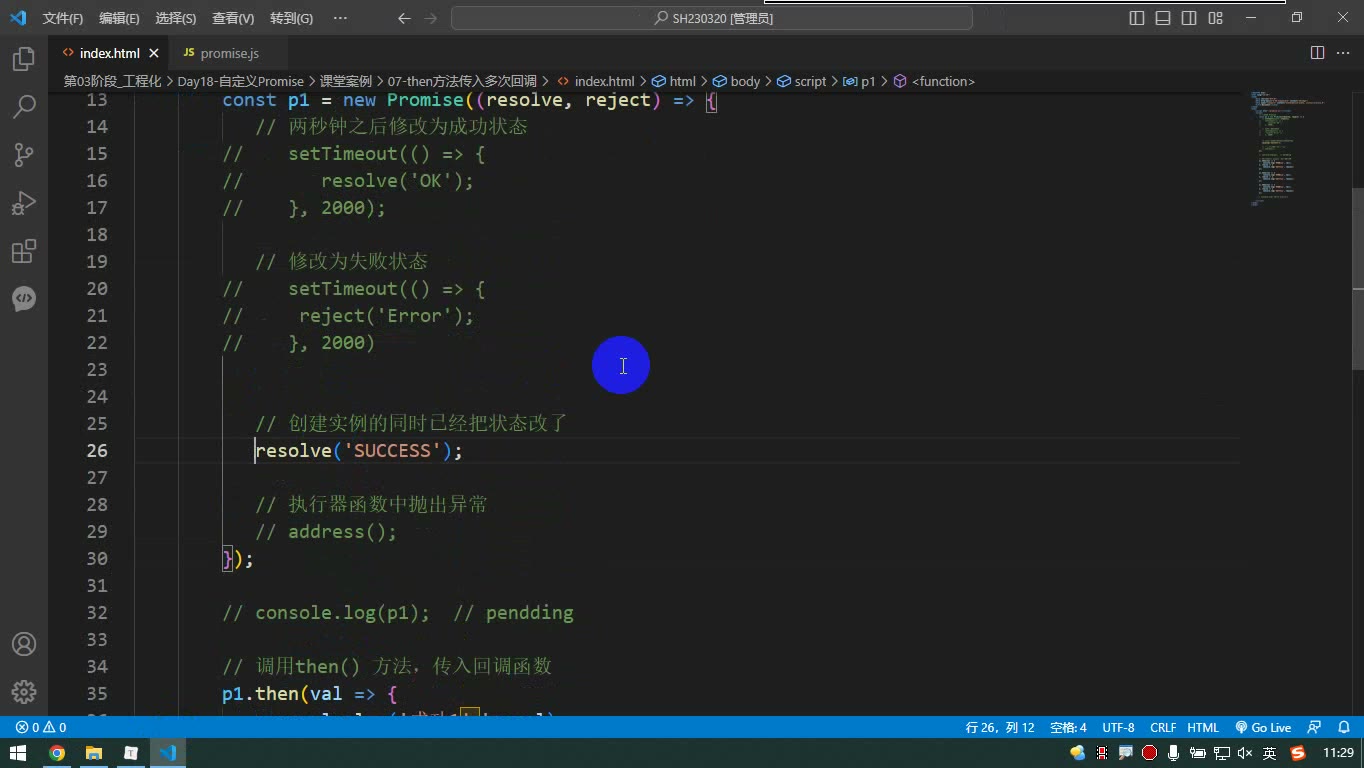
Task: Split the editor to the right
Action: click(x=1317, y=53)
